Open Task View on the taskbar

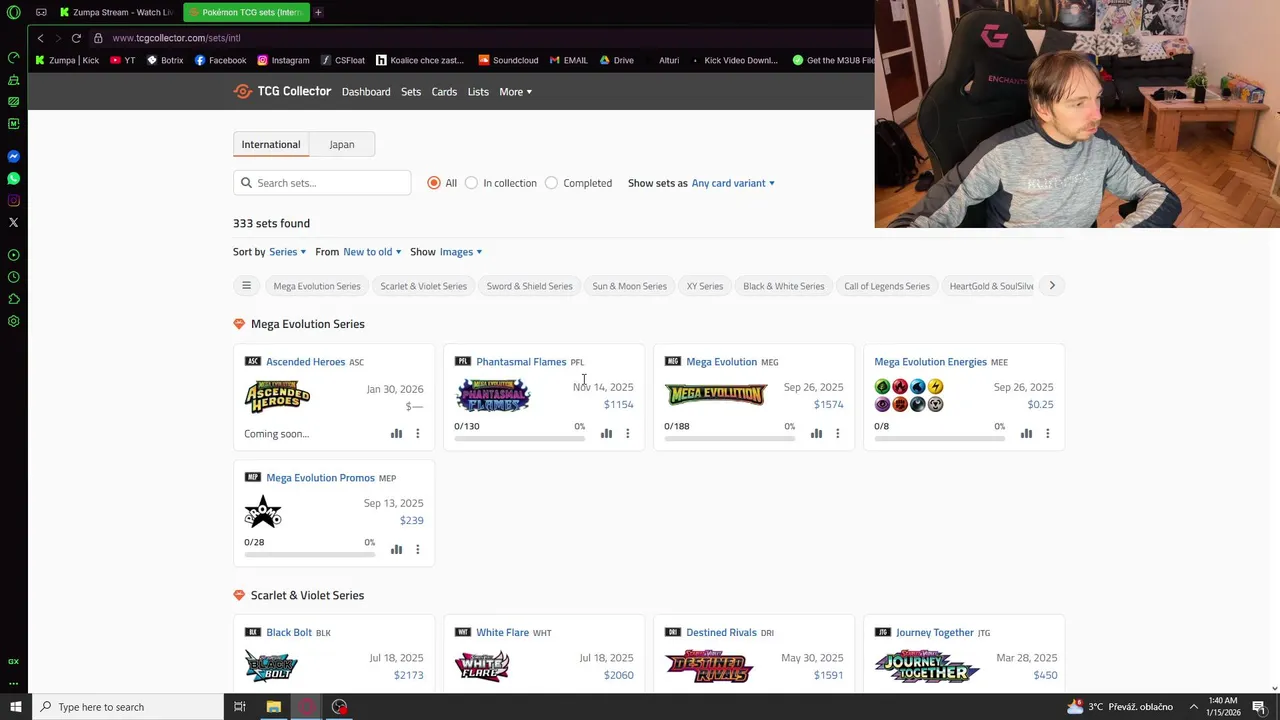[240, 707]
